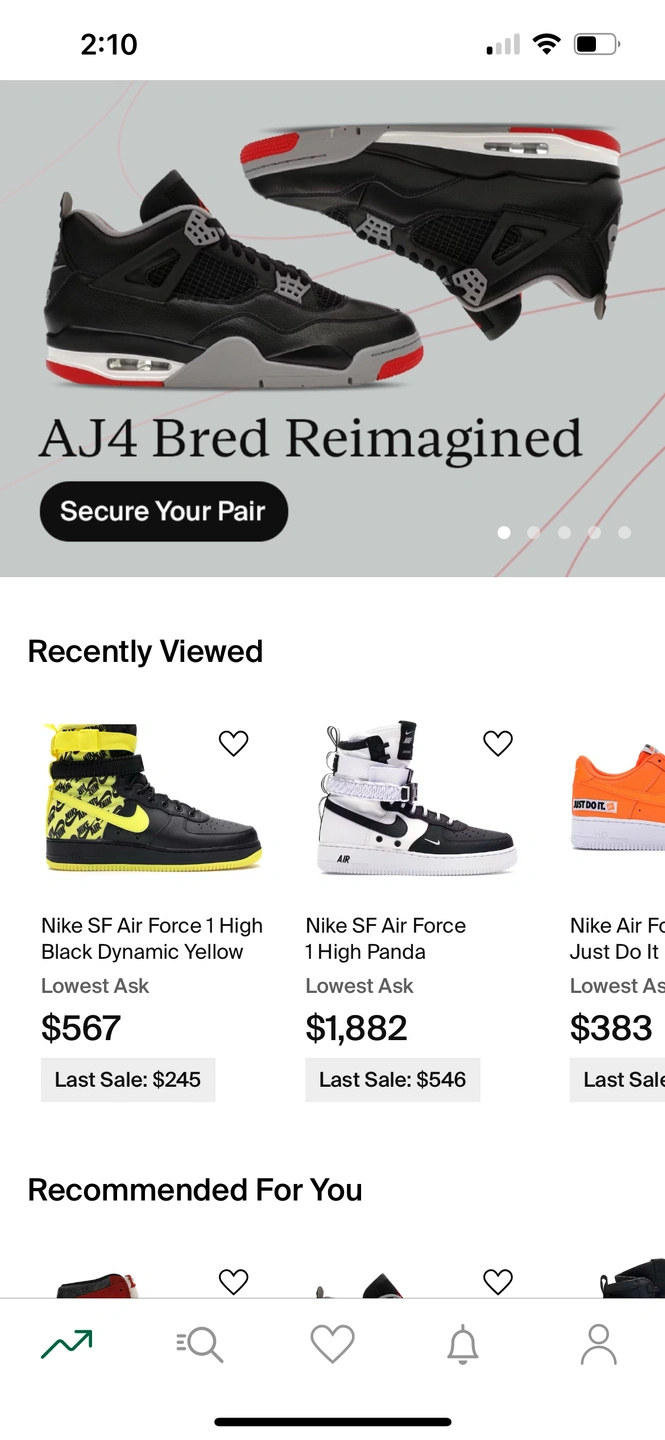
Task: Open the trending home tab icon
Action: [67, 1344]
